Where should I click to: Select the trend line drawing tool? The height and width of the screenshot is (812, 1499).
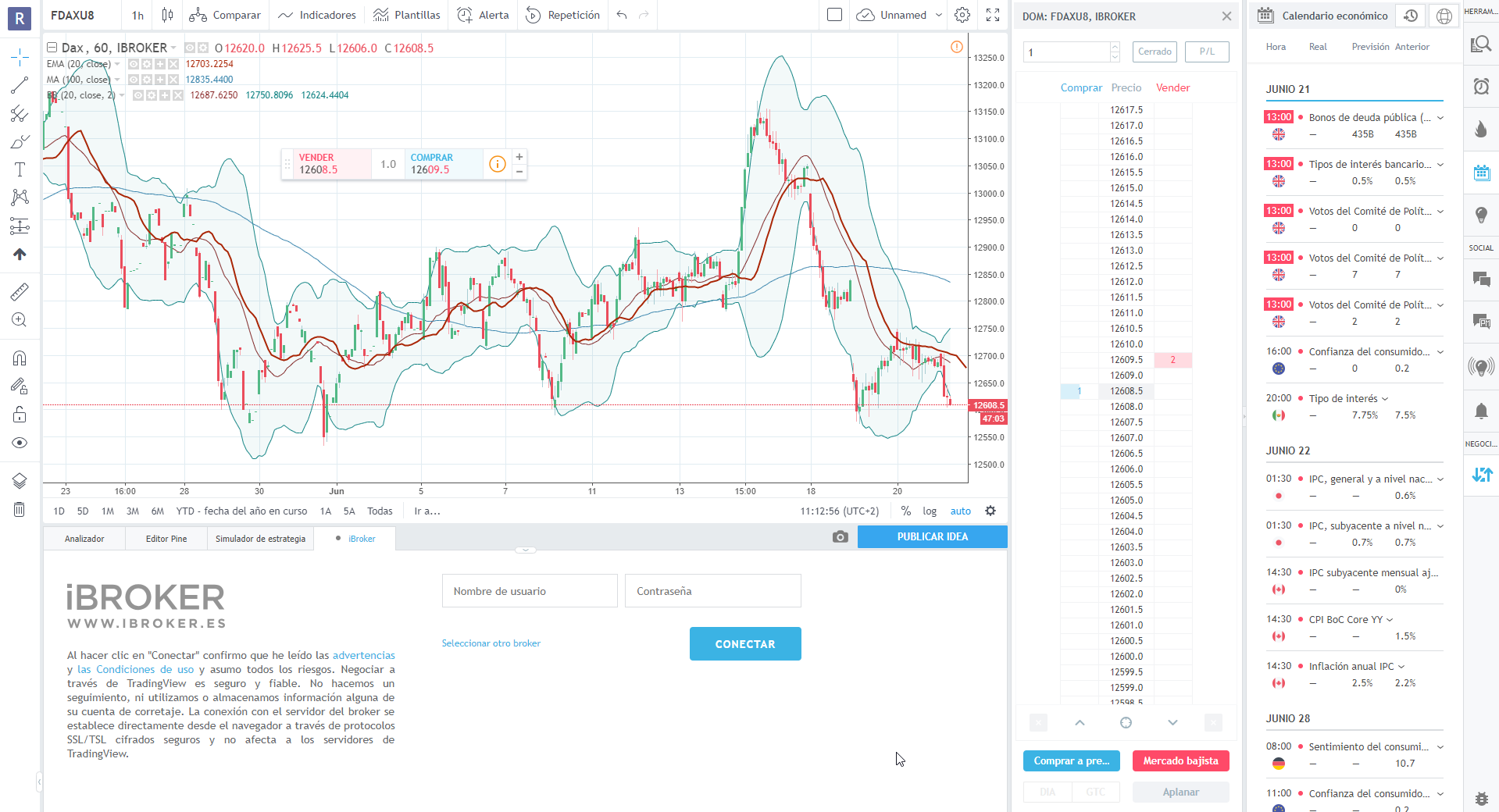[x=20, y=86]
